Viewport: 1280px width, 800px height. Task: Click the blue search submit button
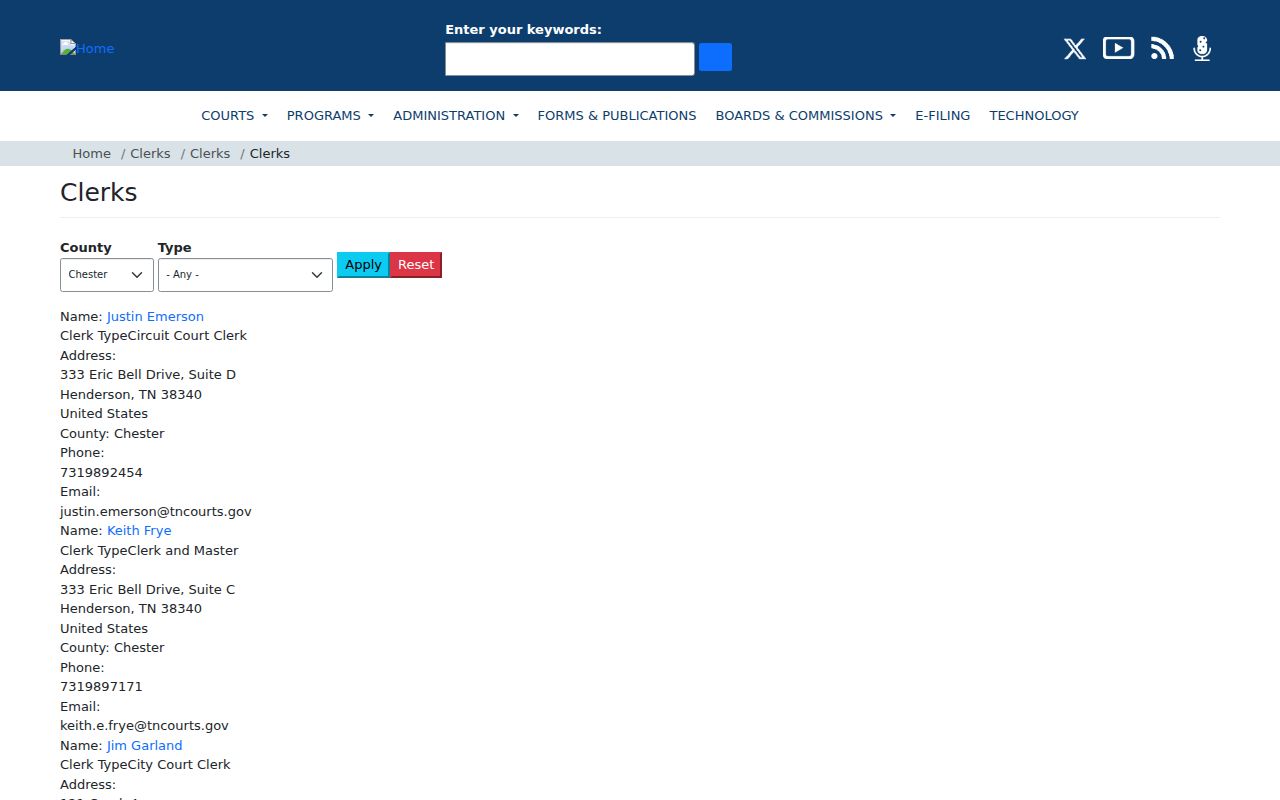(715, 57)
